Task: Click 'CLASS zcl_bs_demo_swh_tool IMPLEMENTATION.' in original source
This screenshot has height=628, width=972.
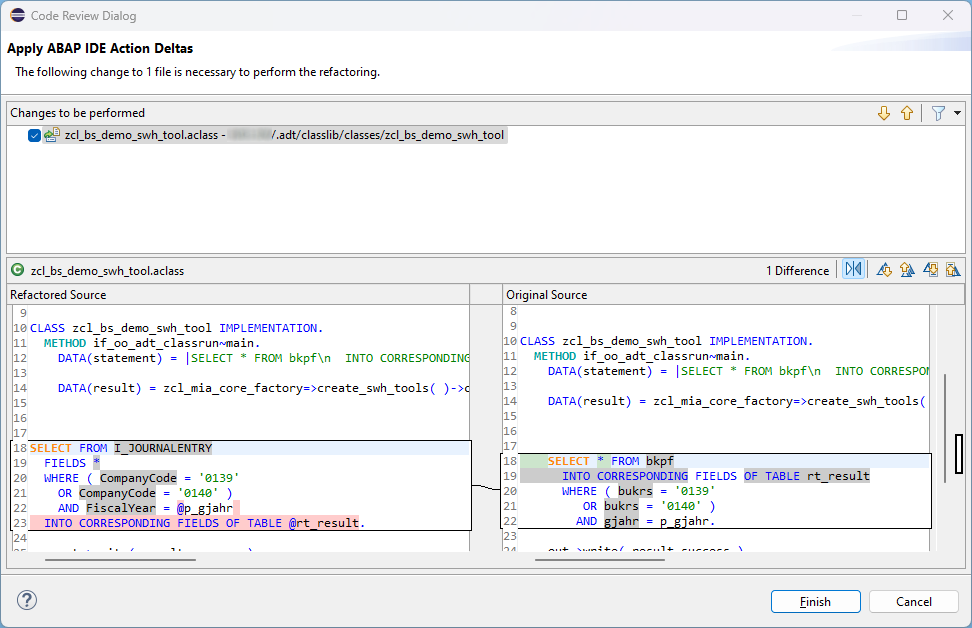Action: coord(666,342)
